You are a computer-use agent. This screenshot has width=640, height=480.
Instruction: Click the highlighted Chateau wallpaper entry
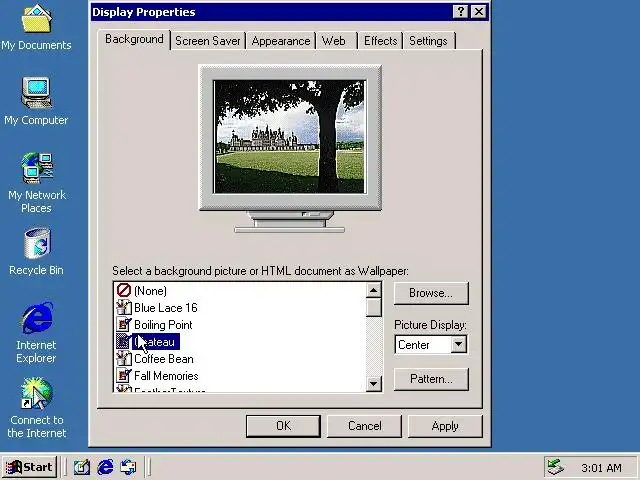(x=156, y=342)
